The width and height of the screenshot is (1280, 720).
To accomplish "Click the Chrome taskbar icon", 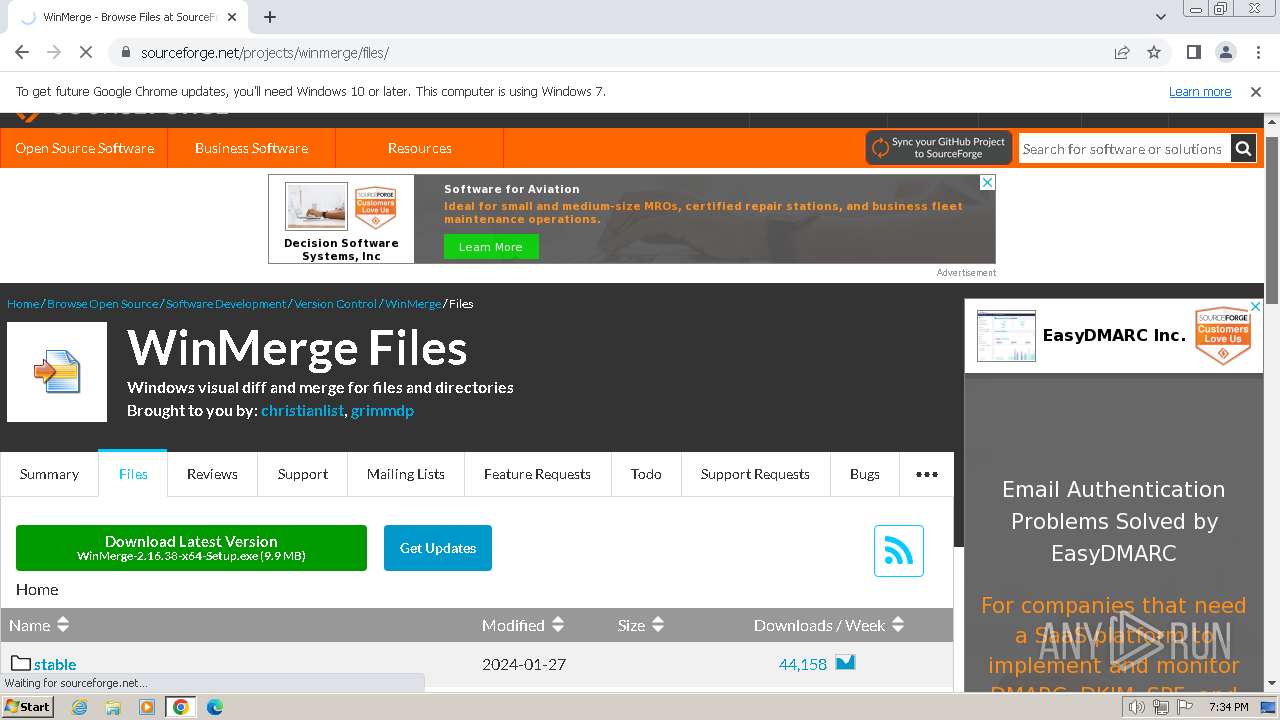I will [x=180, y=707].
